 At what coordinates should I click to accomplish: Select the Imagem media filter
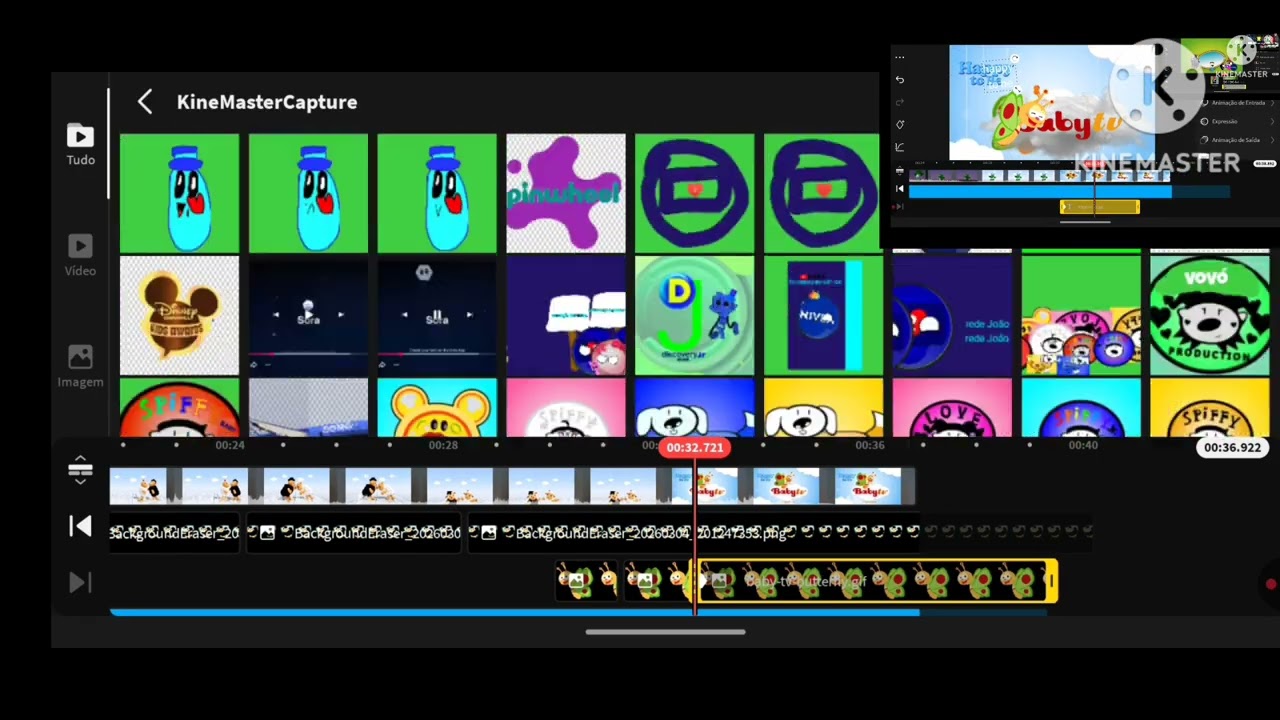tap(80, 367)
